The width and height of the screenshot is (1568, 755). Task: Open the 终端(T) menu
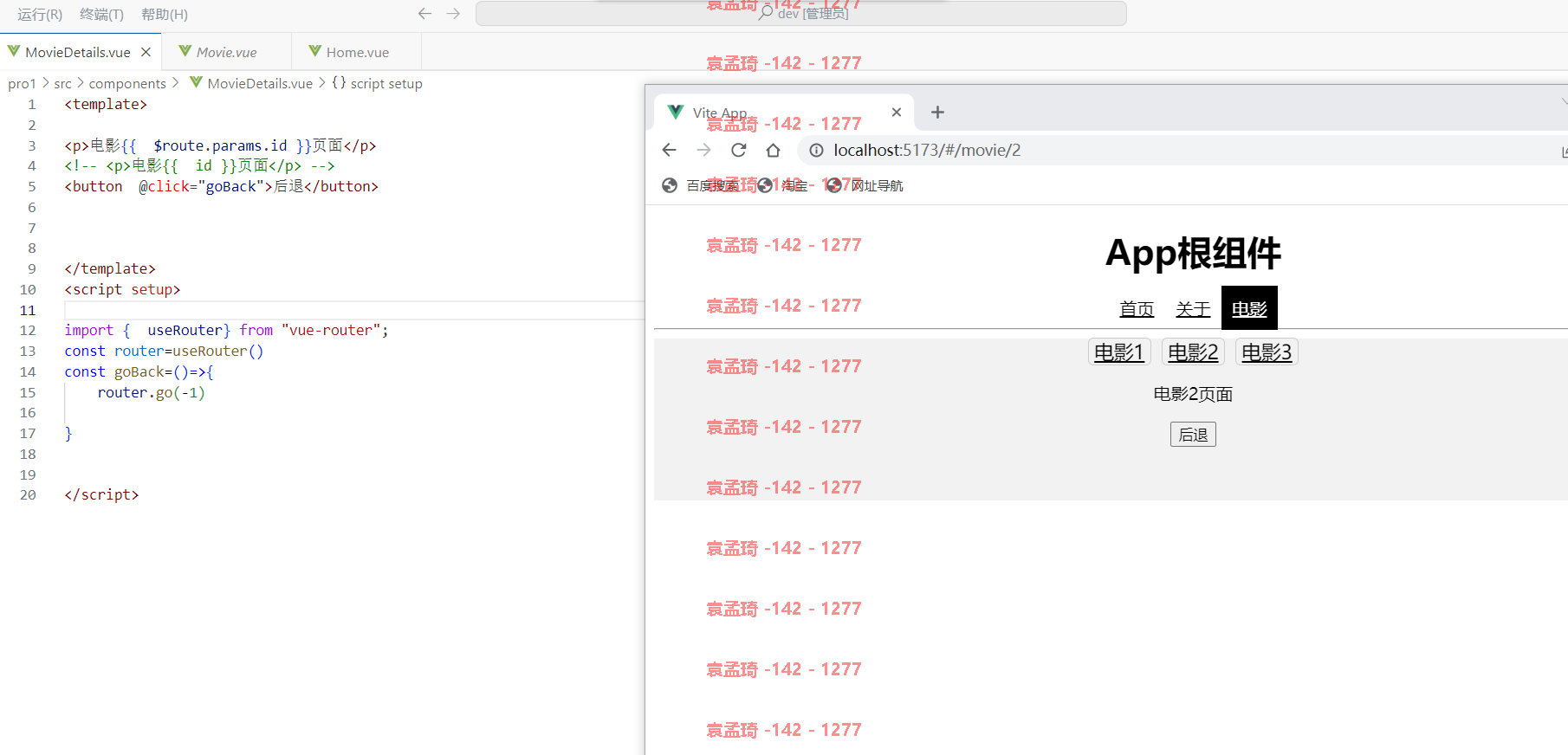101,14
